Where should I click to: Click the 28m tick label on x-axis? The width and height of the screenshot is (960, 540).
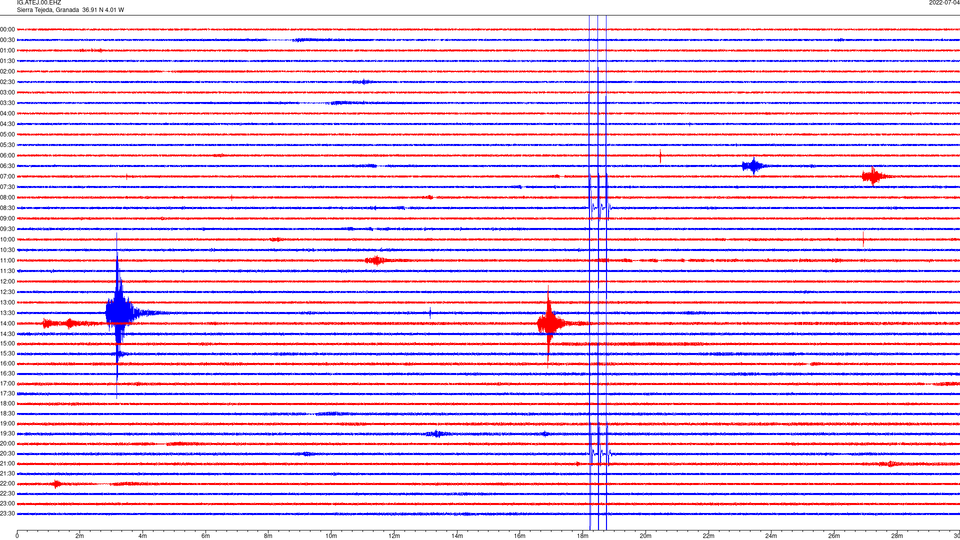pos(897,536)
